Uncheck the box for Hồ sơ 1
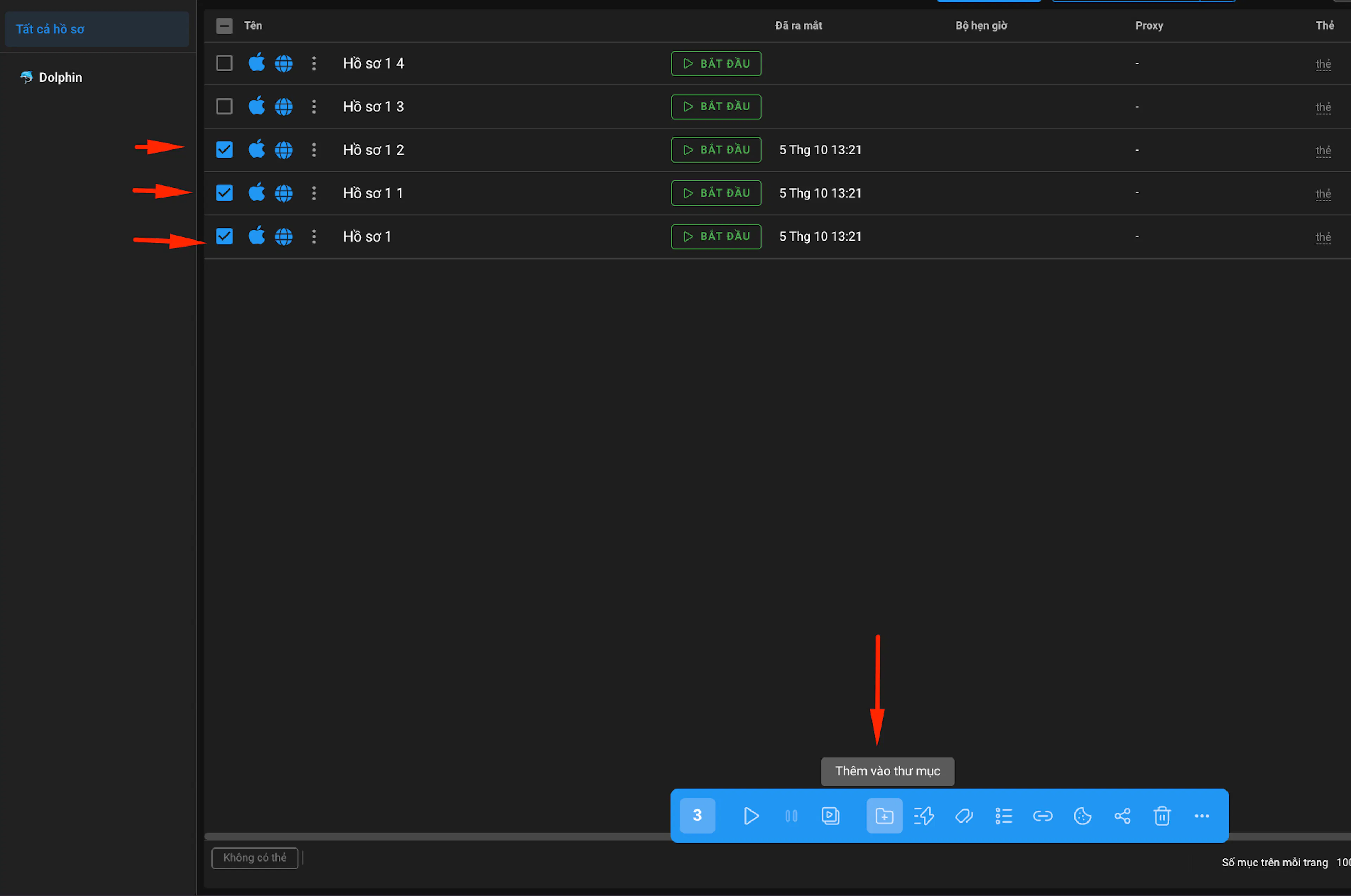Viewport: 1351px width, 896px height. coord(224,236)
